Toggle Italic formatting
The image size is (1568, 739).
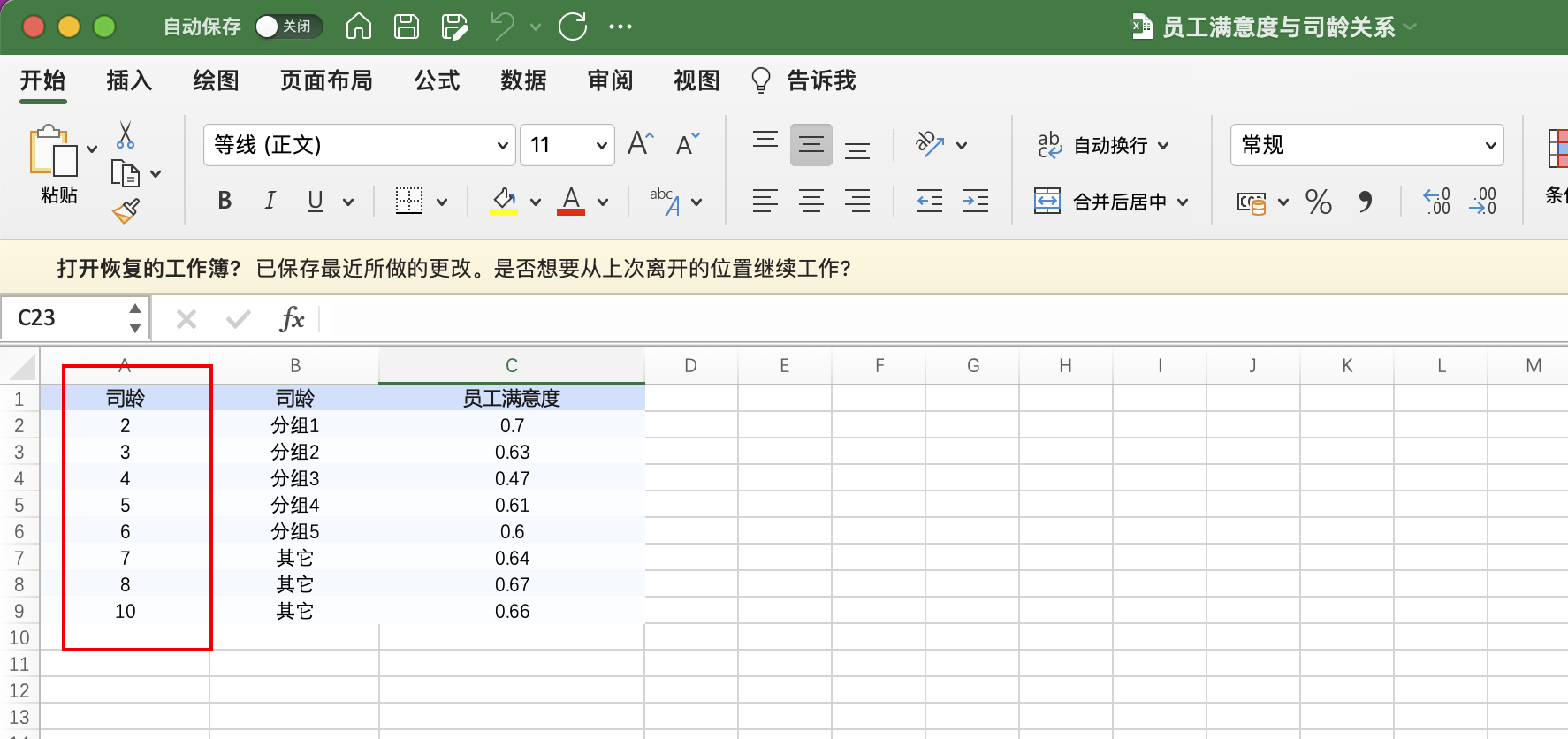[x=270, y=201]
